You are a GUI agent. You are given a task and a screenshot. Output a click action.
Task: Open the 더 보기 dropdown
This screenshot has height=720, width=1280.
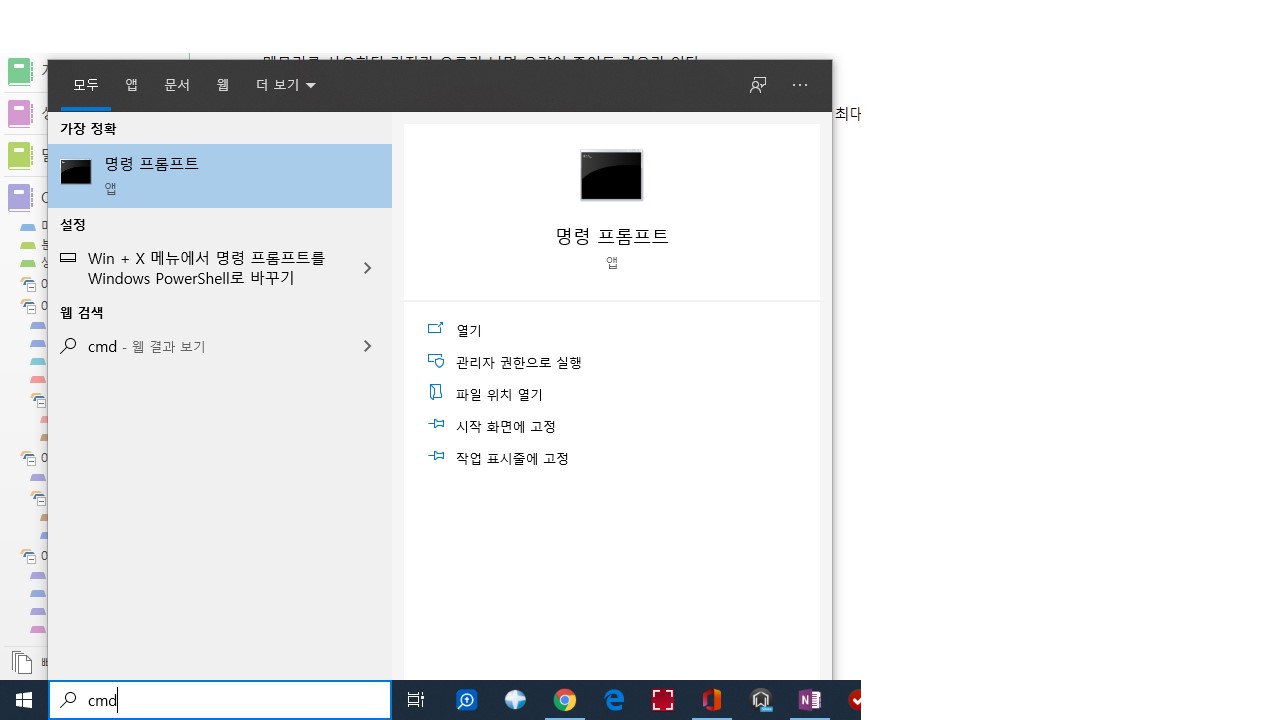coord(286,85)
